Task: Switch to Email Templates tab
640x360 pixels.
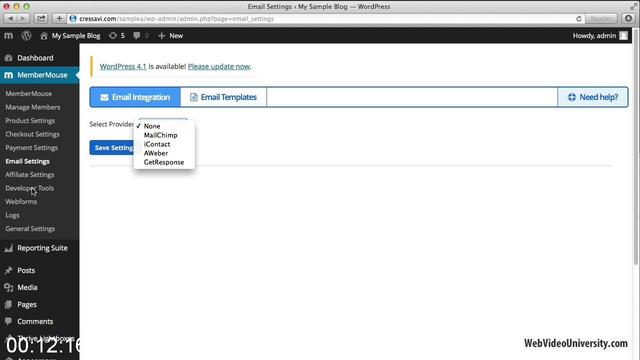Action: point(223,97)
